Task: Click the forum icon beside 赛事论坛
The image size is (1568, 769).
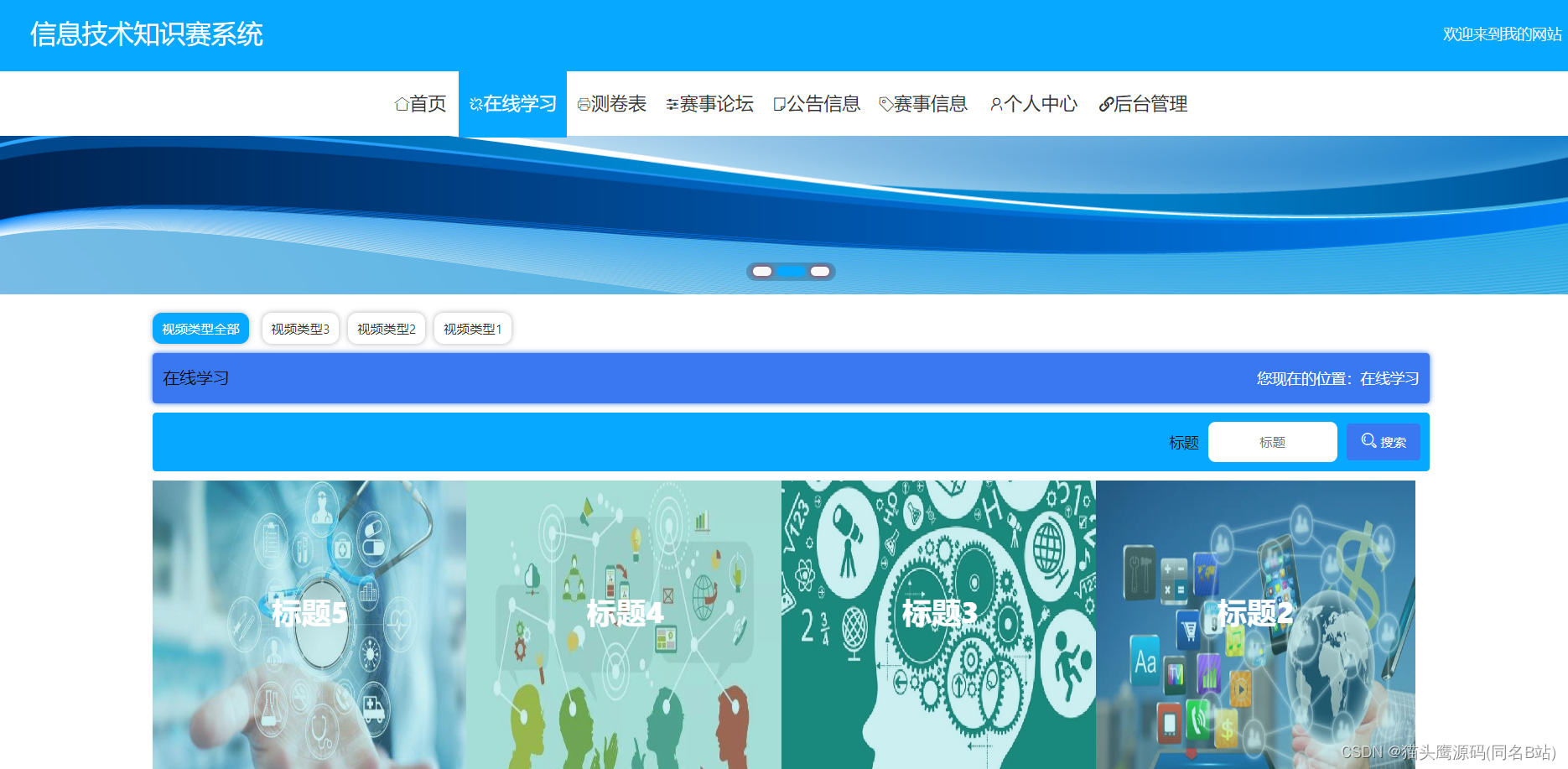Action: (x=672, y=103)
